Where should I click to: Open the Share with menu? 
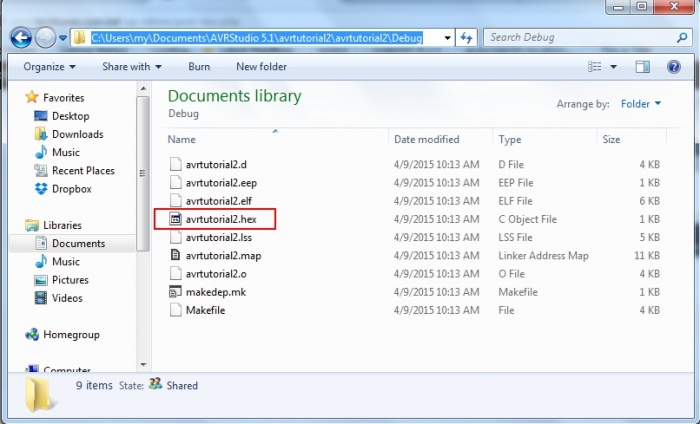[132, 67]
